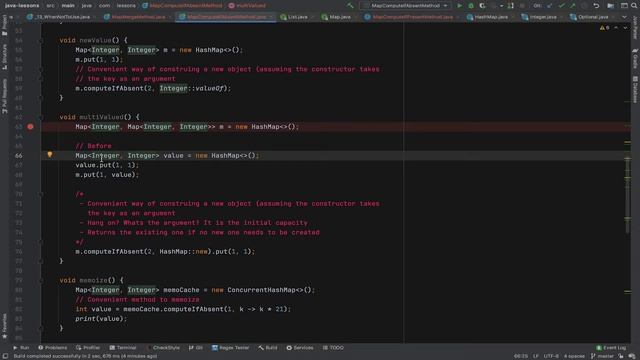The image size is (640, 360).
Task: Open the Event Log button
Action: click(x=611, y=348)
